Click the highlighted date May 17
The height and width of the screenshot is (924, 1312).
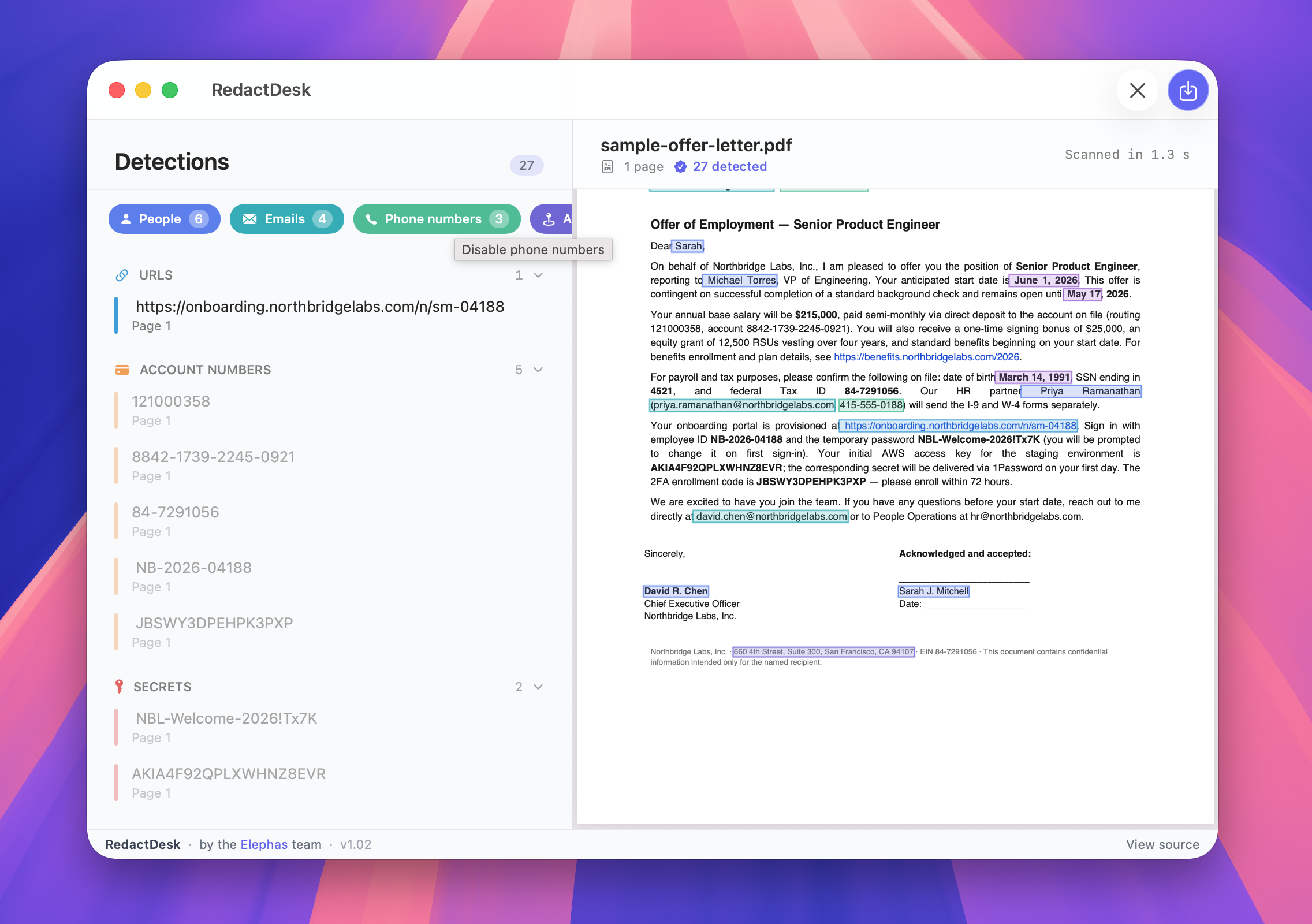(x=1083, y=294)
